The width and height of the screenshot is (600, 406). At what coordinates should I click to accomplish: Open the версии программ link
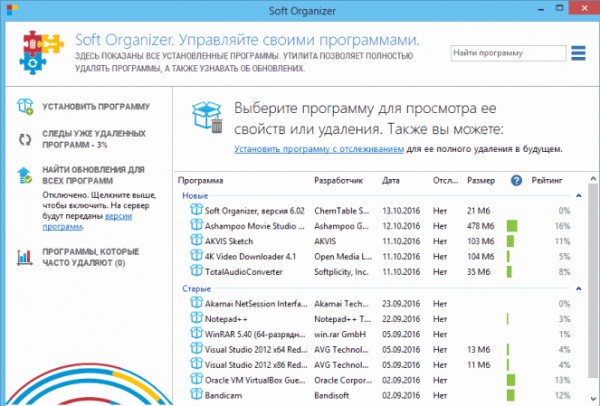point(87,222)
